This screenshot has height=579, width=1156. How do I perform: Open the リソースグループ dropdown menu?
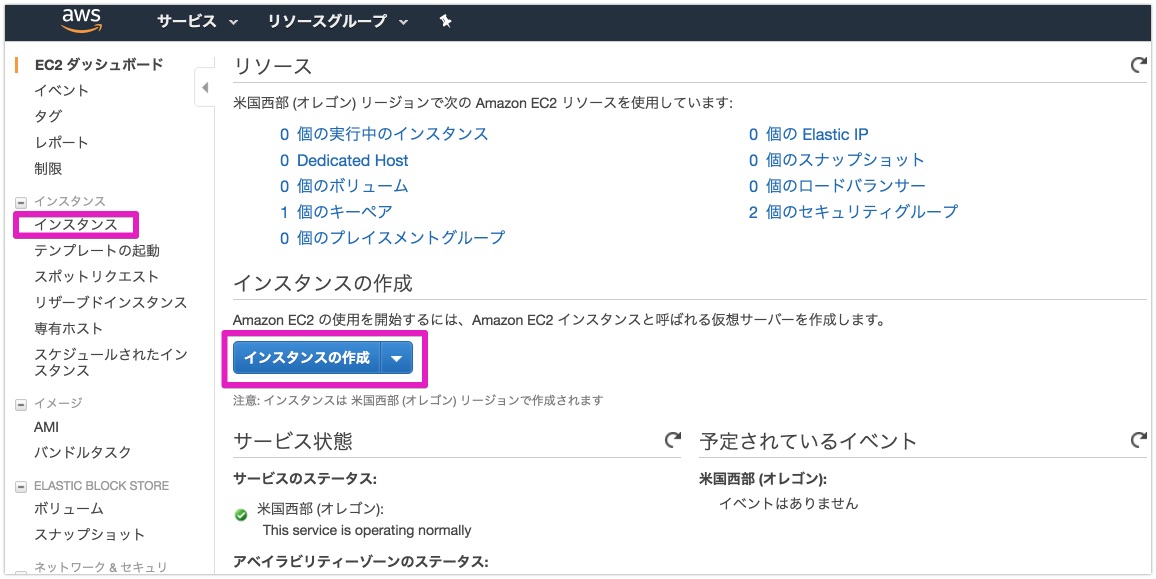tap(338, 21)
